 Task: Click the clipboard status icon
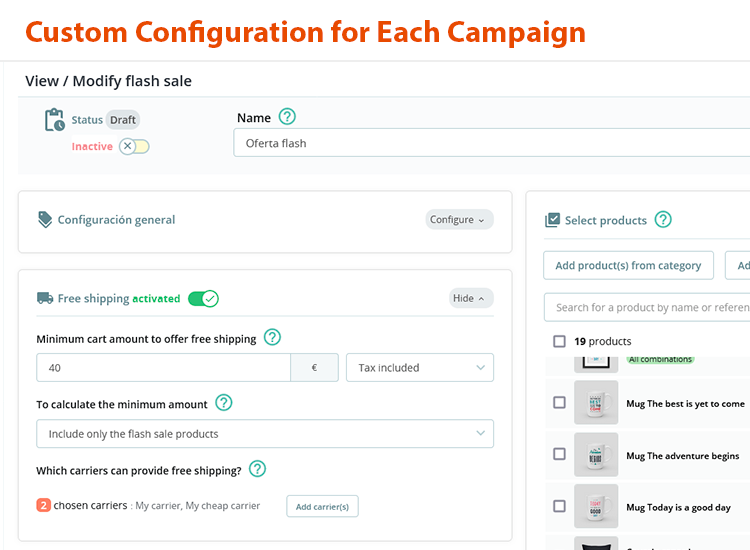[54, 121]
